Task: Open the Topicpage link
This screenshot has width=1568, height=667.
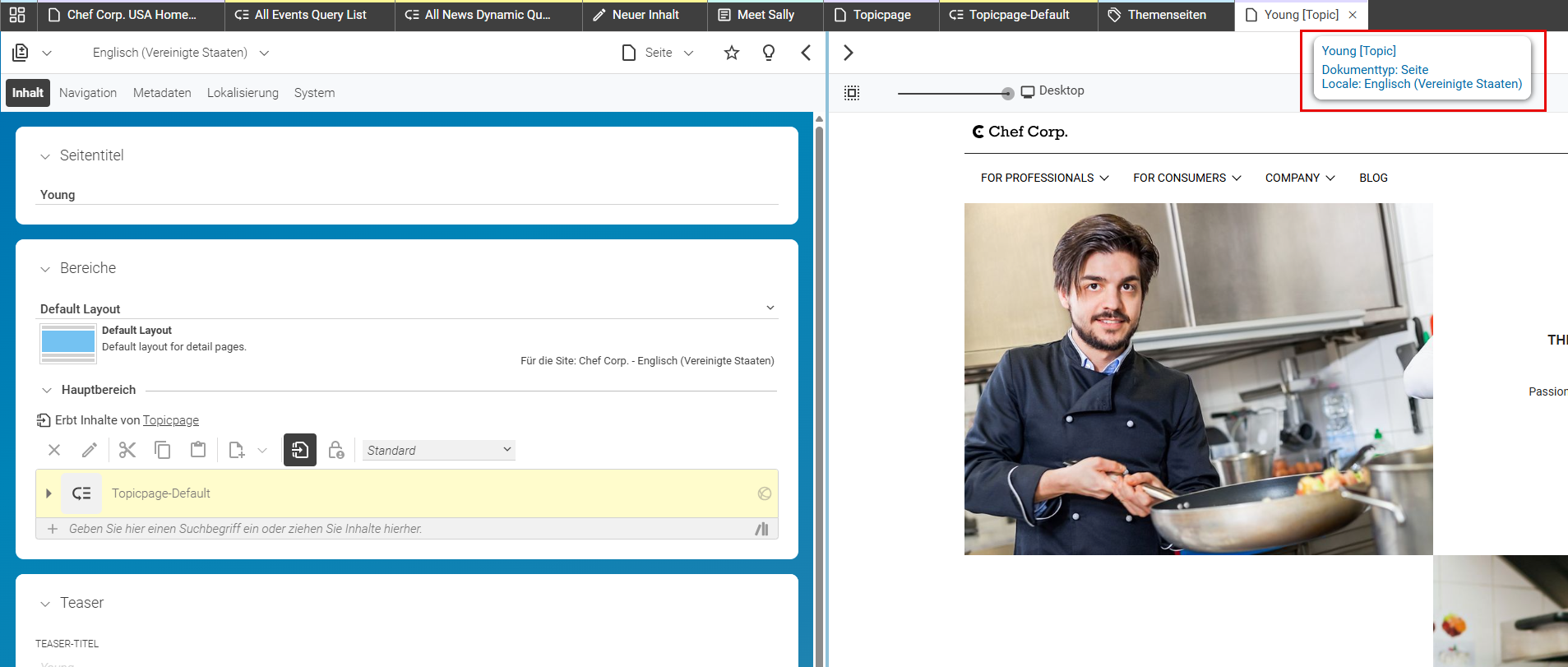Action: [x=171, y=420]
